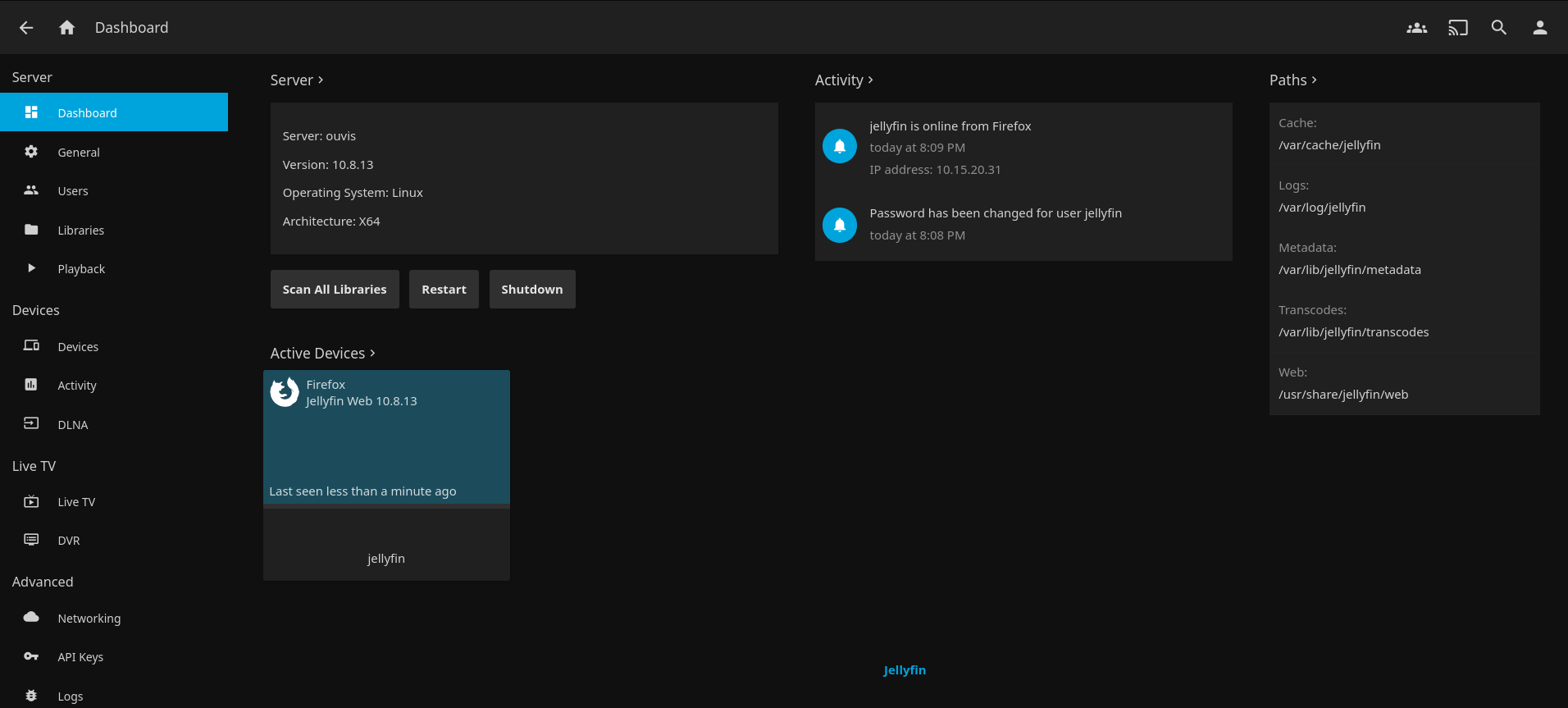Open General settings menu item
Screen dimensions: 1568x708
click(x=114, y=152)
